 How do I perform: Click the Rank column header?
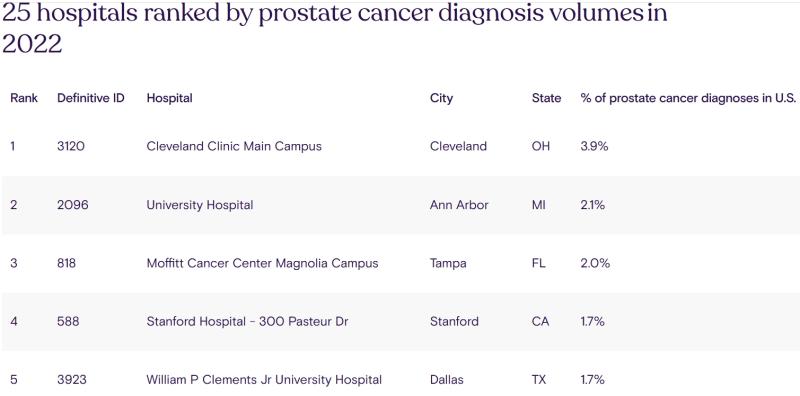pos(24,98)
